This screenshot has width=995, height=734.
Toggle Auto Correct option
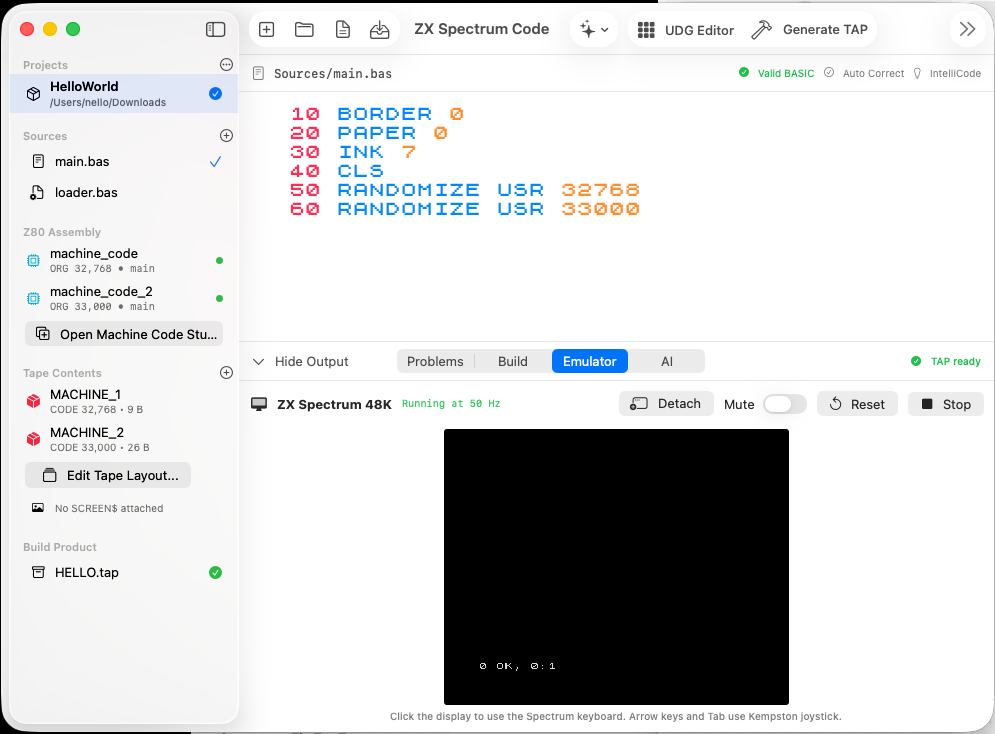(x=864, y=73)
